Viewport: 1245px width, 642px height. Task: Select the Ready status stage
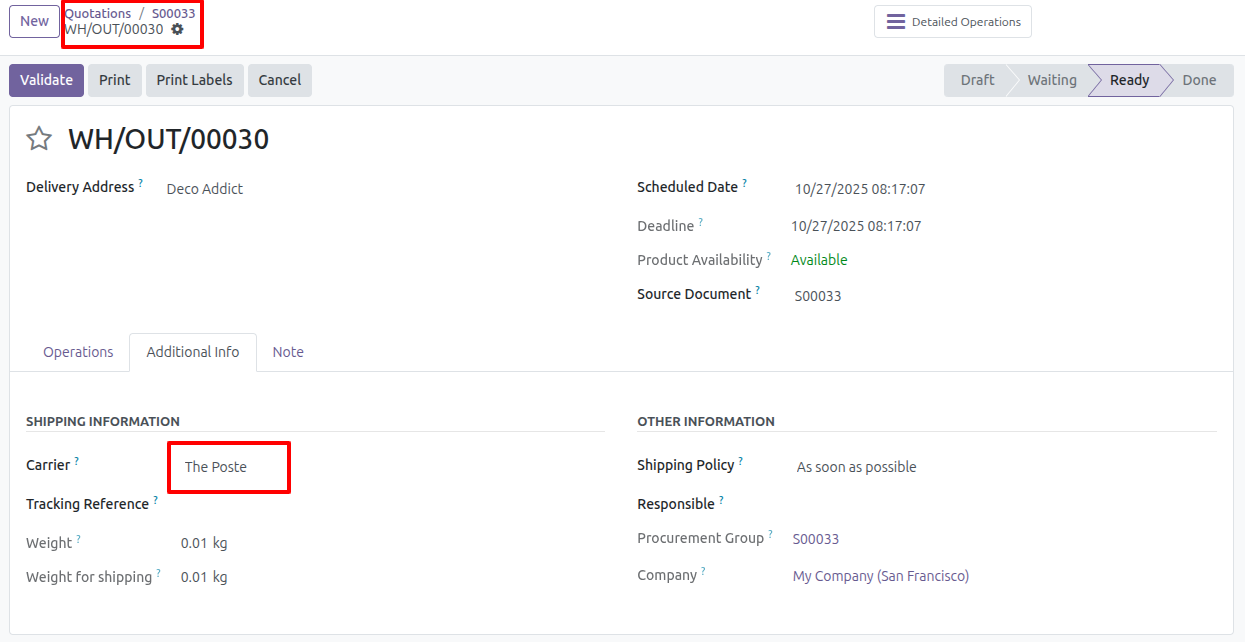click(1129, 80)
